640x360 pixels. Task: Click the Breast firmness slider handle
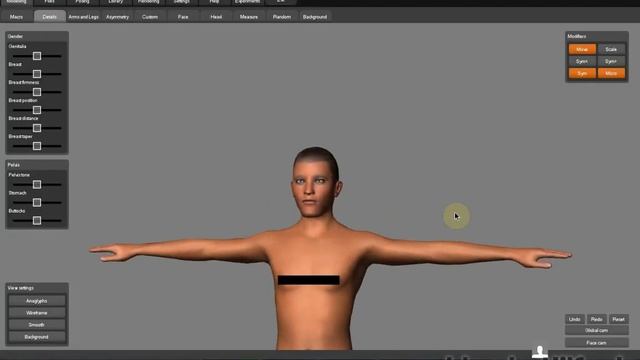coord(37,92)
